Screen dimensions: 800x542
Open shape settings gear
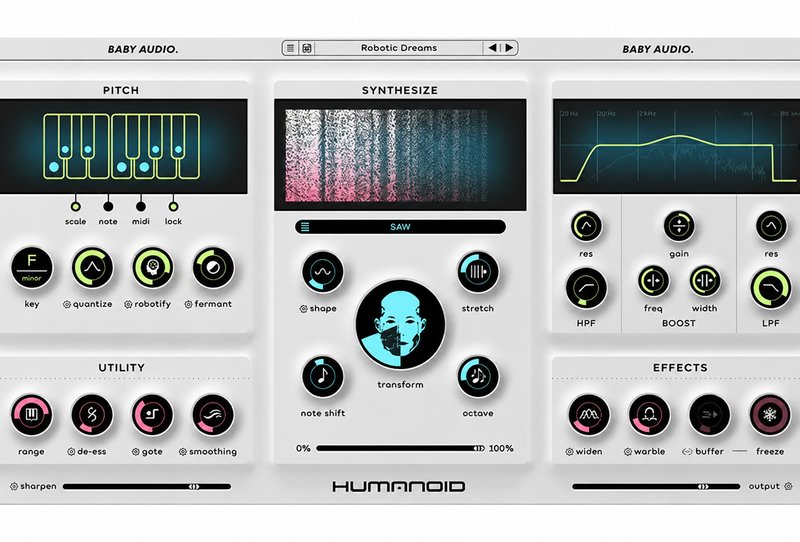(x=304, y=309)
